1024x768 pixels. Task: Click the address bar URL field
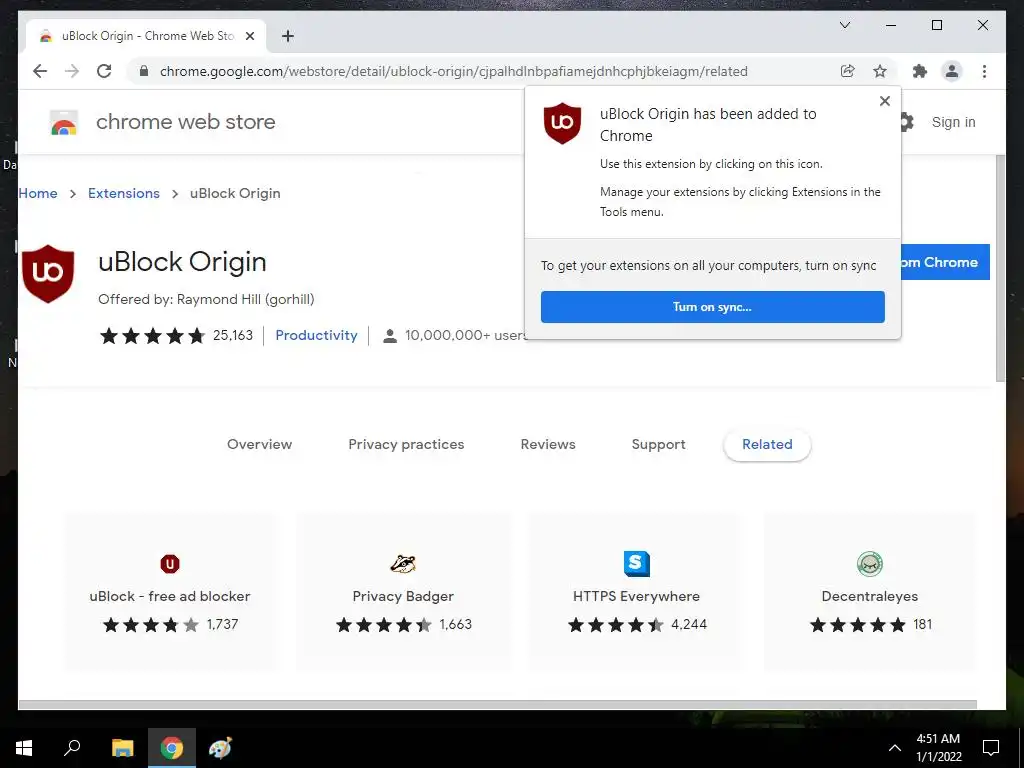click(453, 71)
